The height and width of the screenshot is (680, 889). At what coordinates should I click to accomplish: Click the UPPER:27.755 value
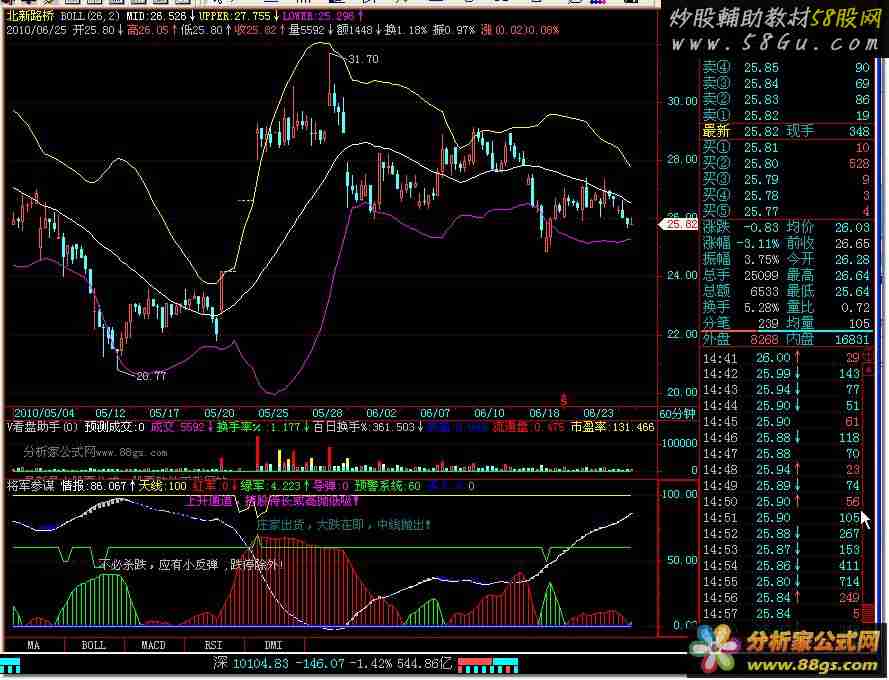point(235,16)
